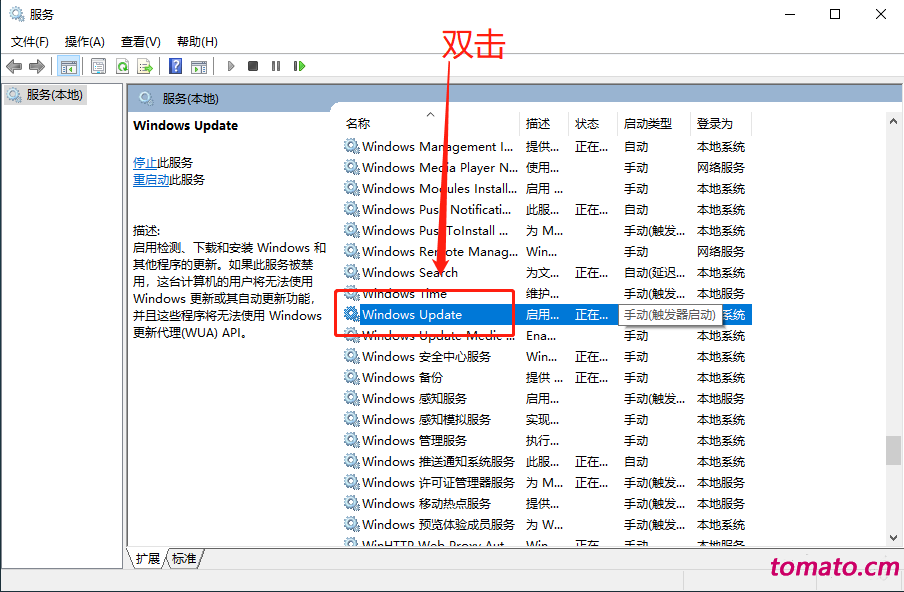
Task: Click the Windows Management I... gear icon
Action: pyautogui.click(x=352, y=146)
